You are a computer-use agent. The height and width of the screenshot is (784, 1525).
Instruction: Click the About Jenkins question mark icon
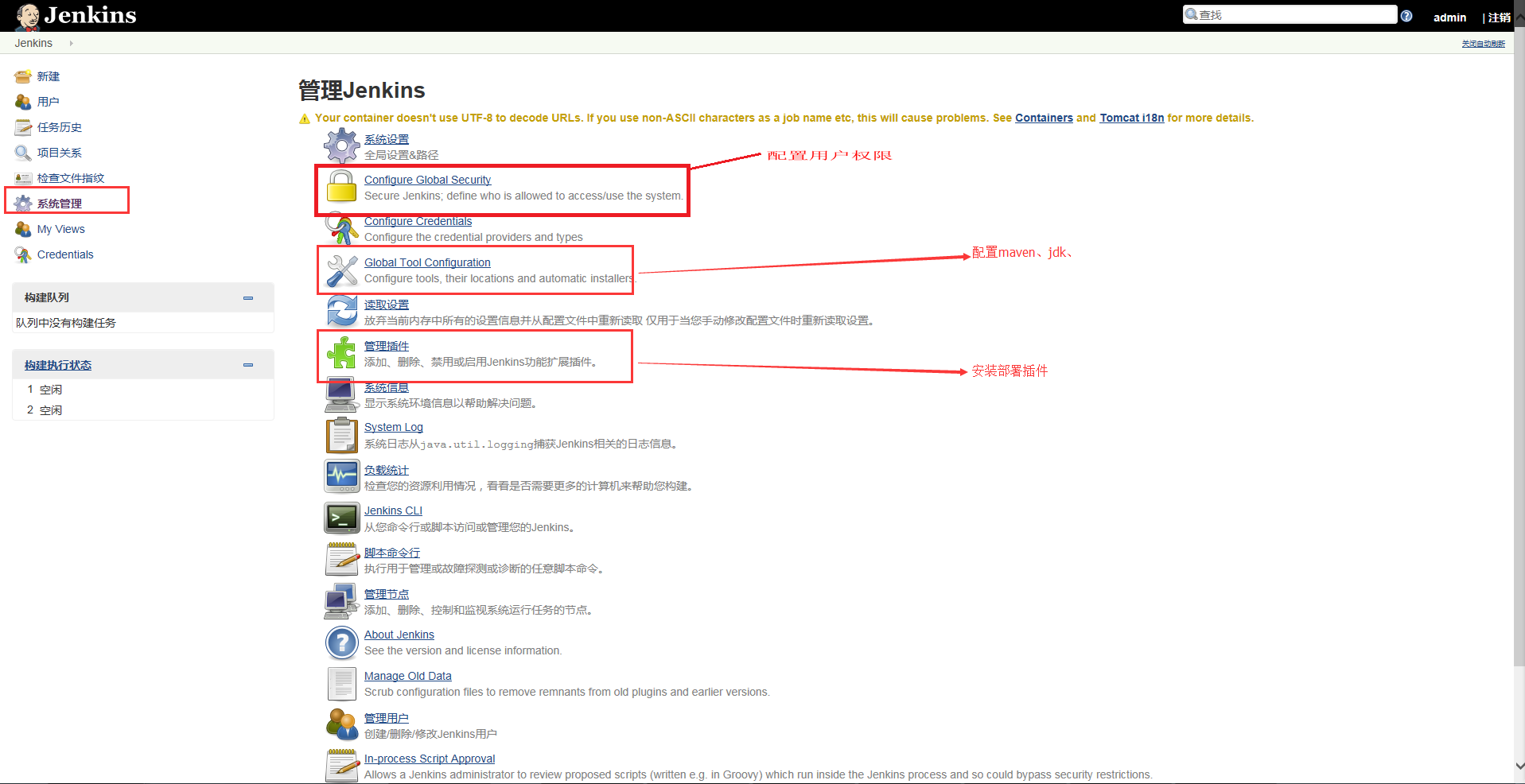pos(342,642)
